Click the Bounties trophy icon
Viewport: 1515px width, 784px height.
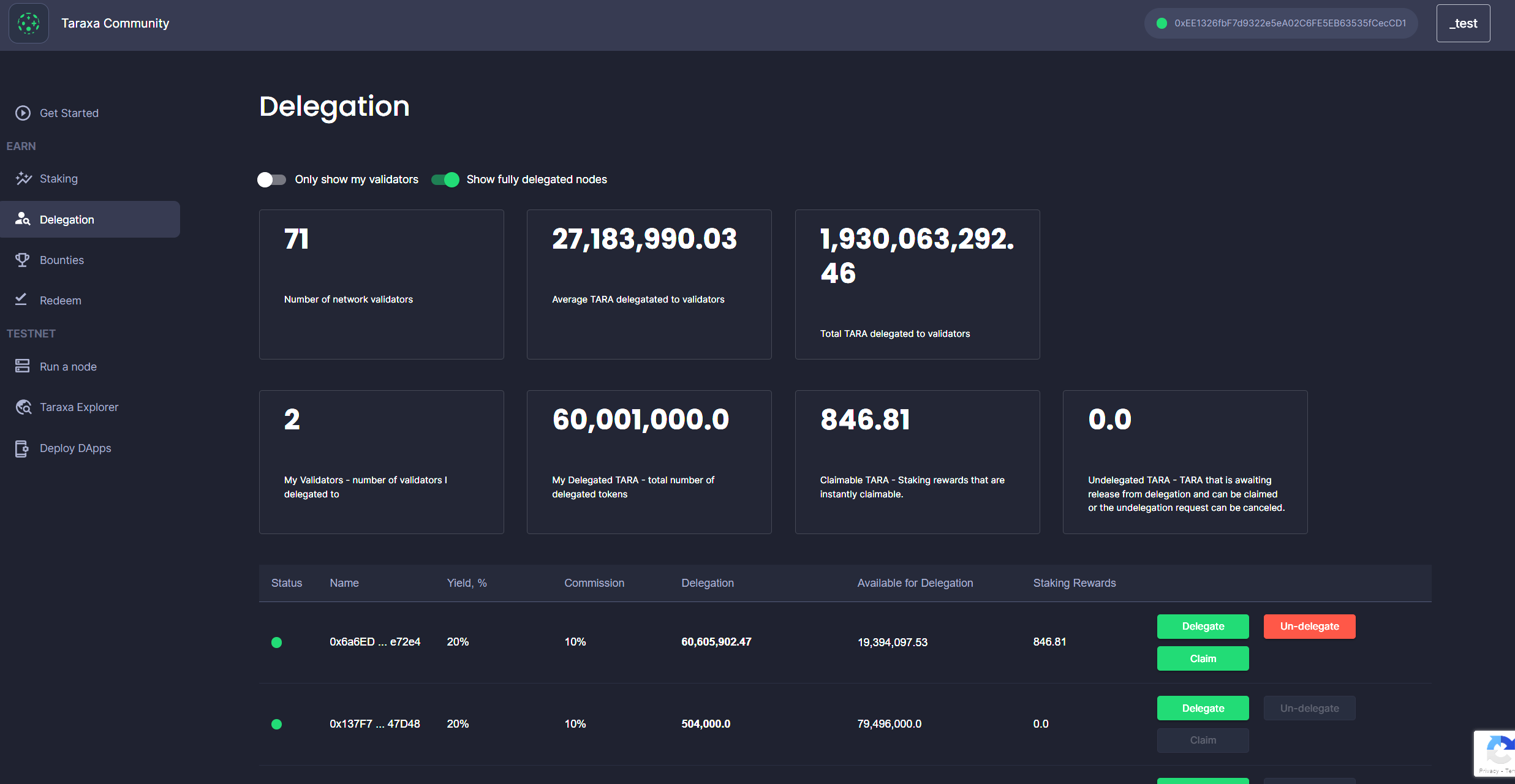click(x=23, y=260)
